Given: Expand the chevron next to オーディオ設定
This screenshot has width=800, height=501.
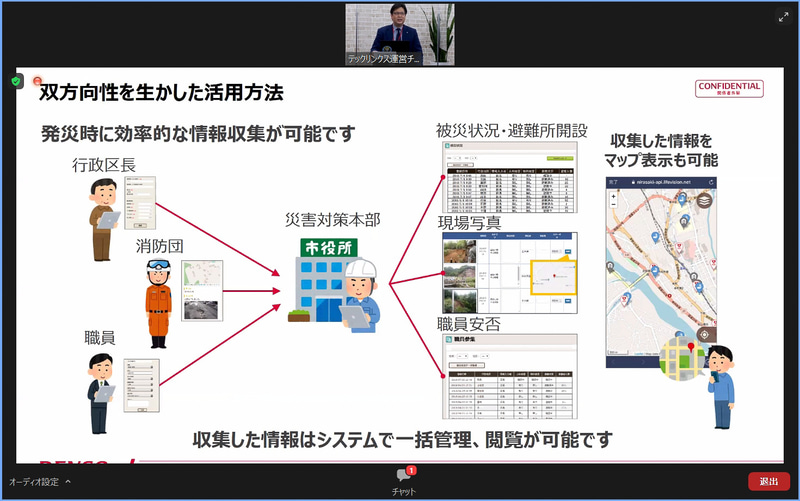Looking at the screenshot, I should [68, 481].
